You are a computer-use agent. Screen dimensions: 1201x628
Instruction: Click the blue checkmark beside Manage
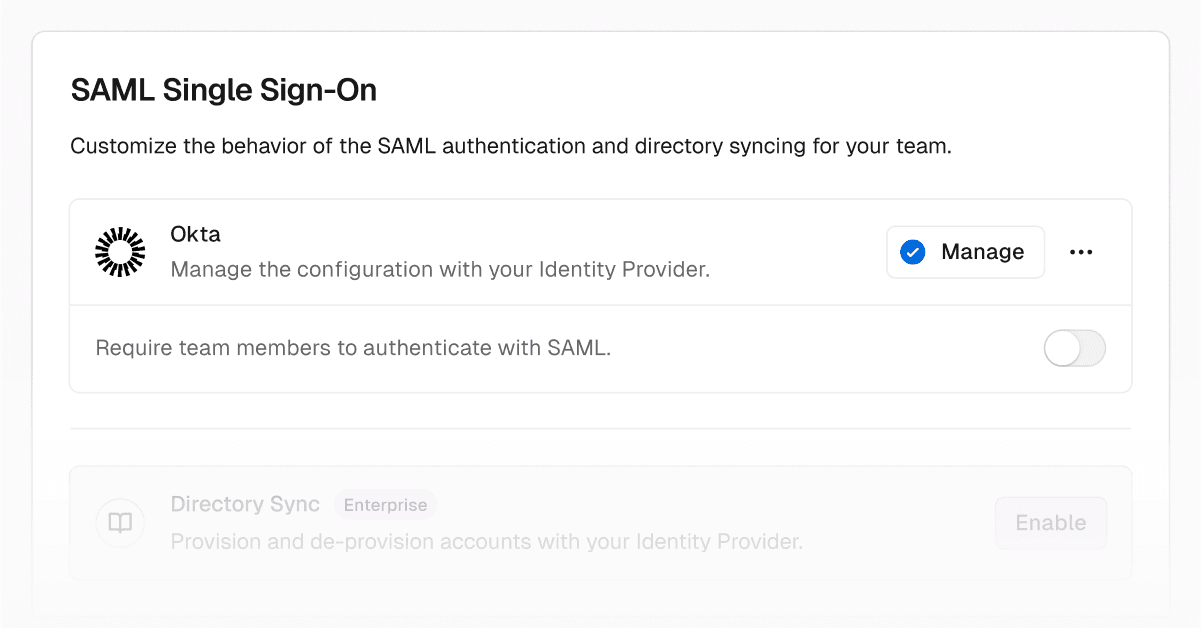[912, 252]
